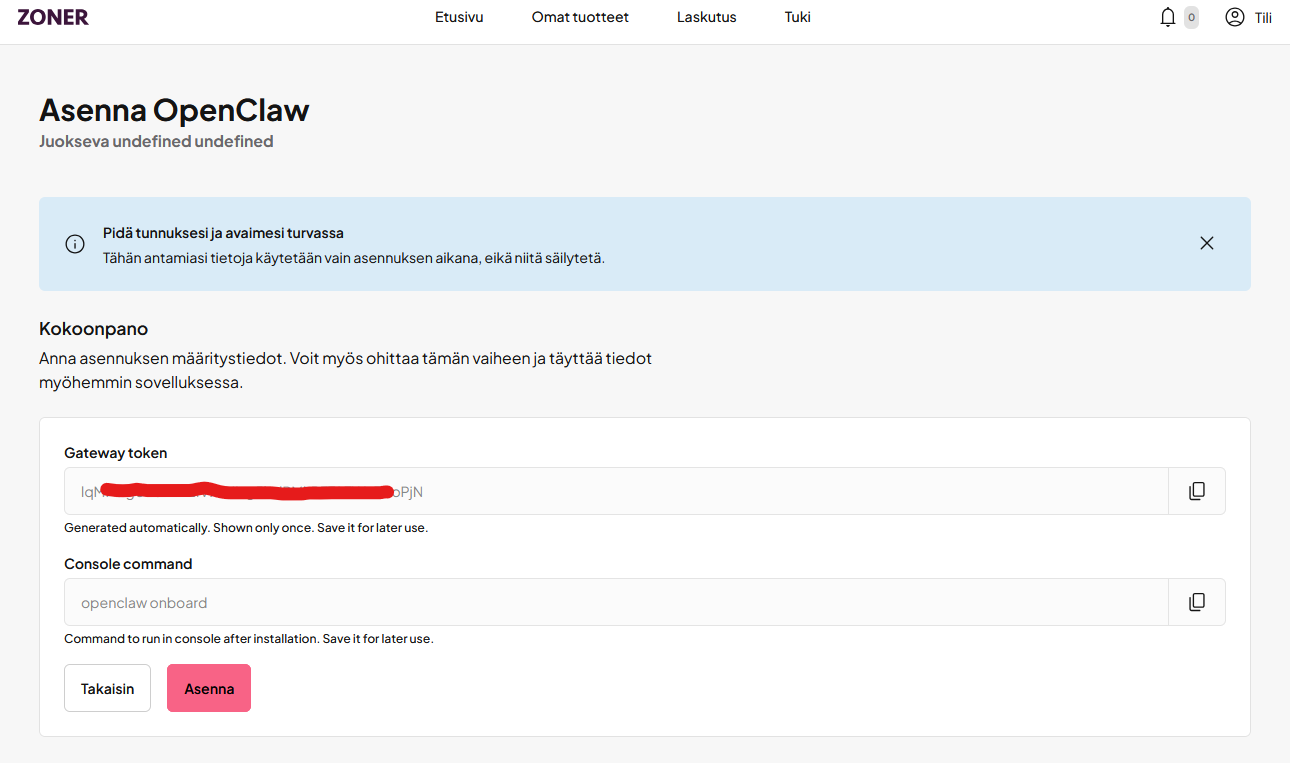The width and height of the screenshot is (1290, 763).
Task: Open Tuki menu item
Action: click(x=798, y=17)
